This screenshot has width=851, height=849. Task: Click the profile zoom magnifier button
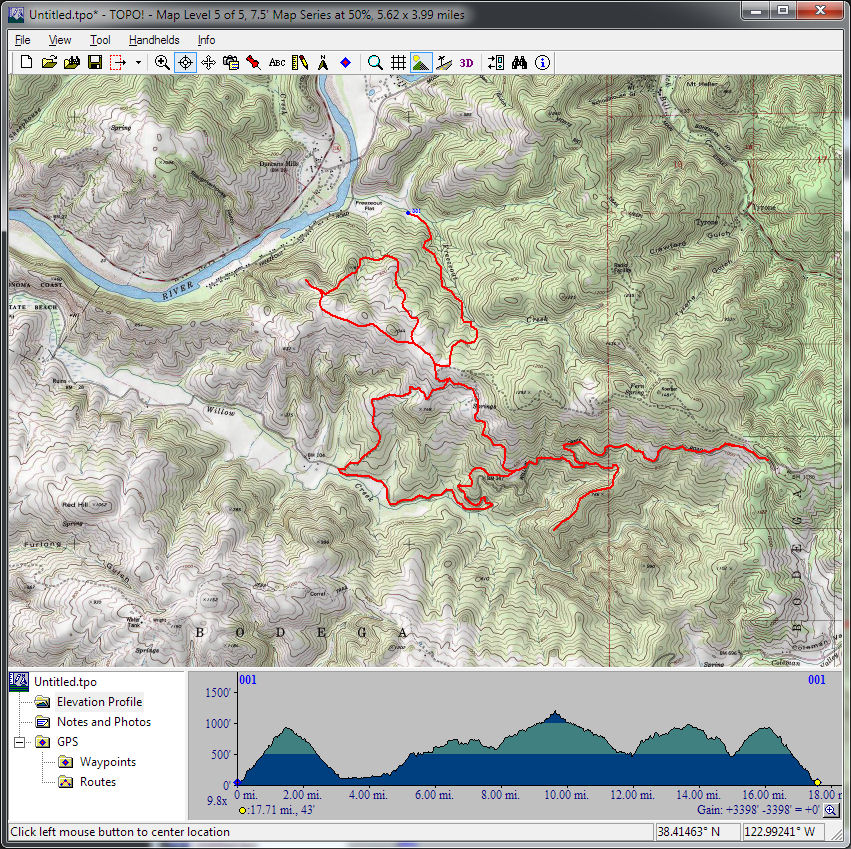(x=831, y=810)
